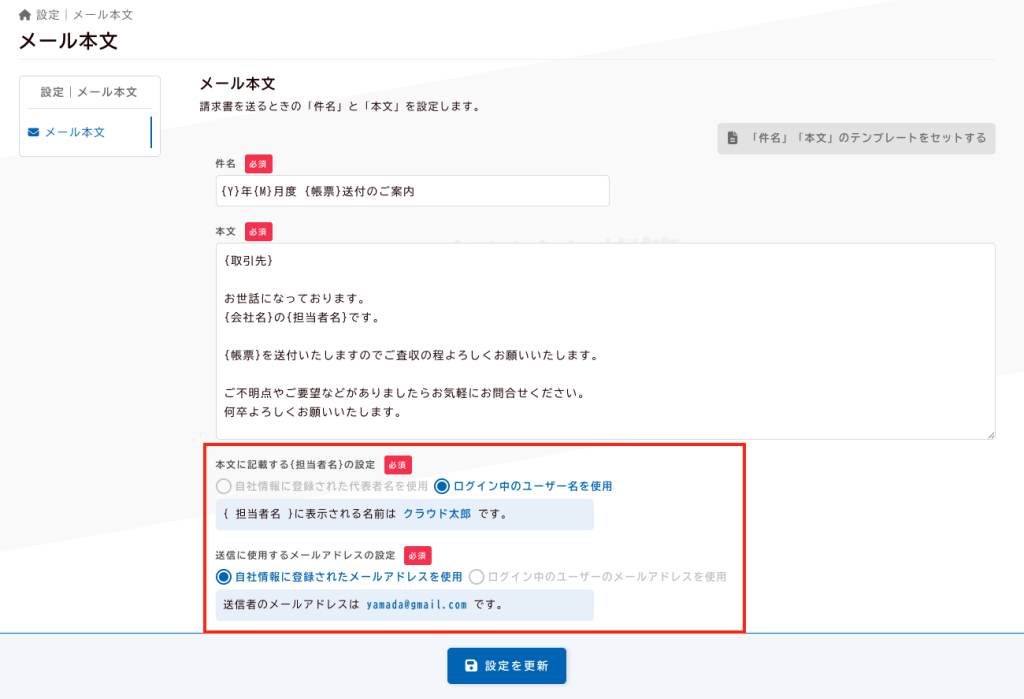Click the 設定｜メール本文 sidebar header
Image resolution: width=1024 pixels, height=699 pixels.
pyautogui.click(x=89, y=92)
